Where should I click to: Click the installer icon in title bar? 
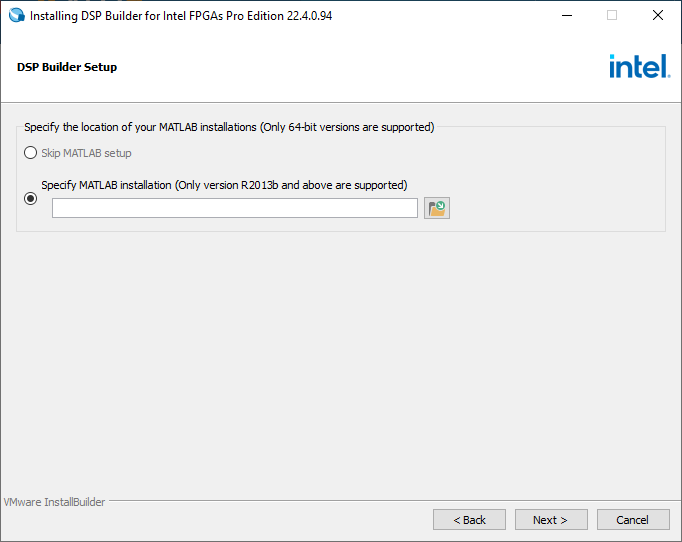point(16,16)
